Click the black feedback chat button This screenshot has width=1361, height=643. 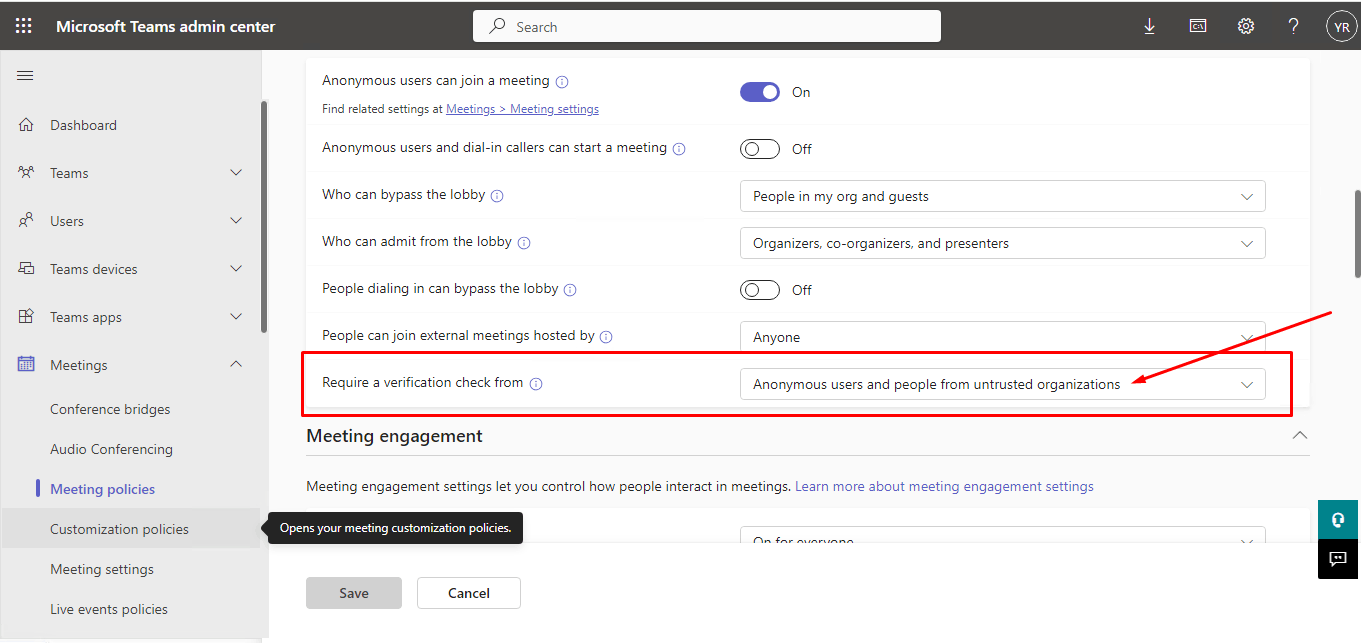[1339, 559]
